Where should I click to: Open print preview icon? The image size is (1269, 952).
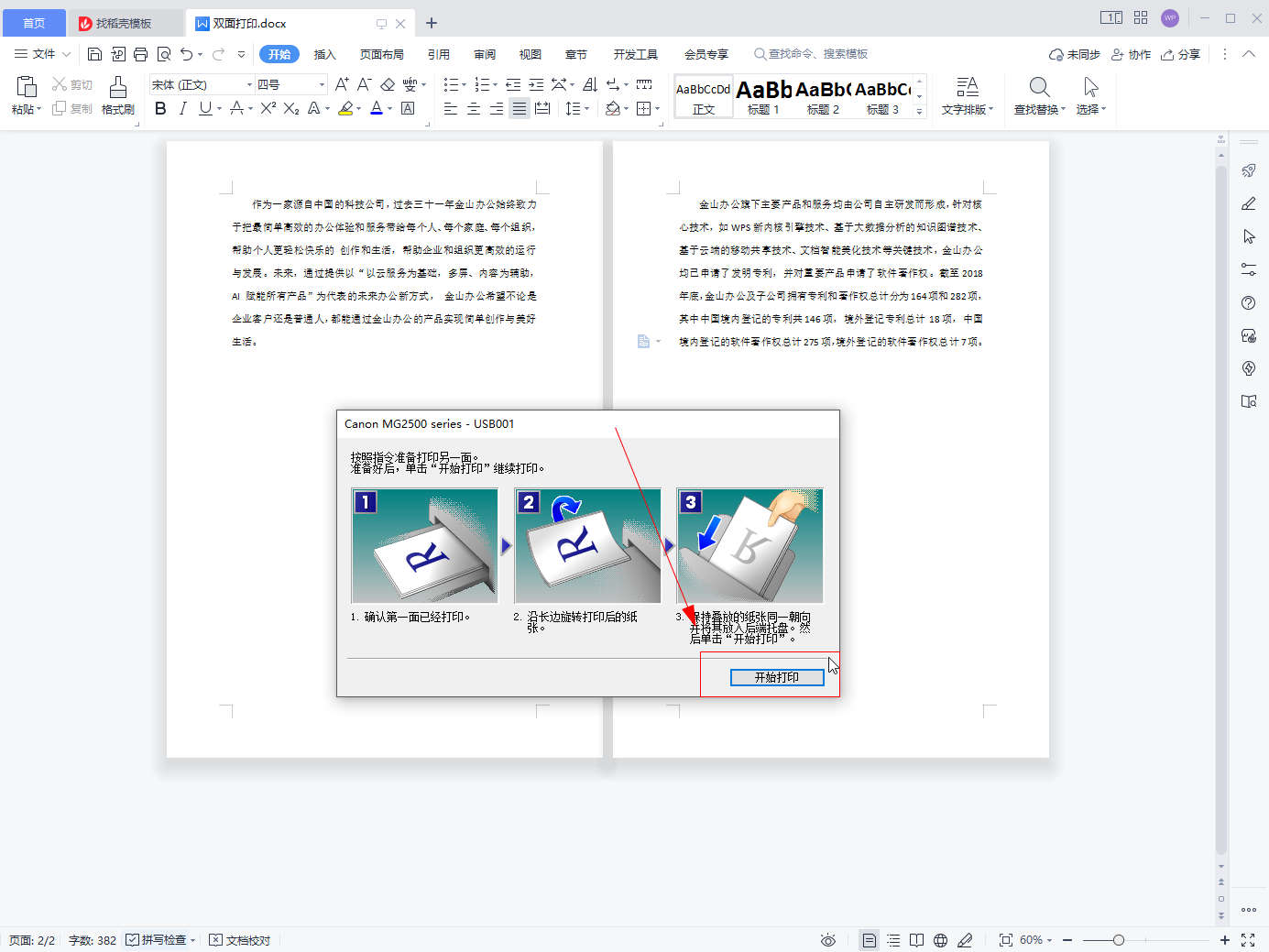[x=164, y=54]
